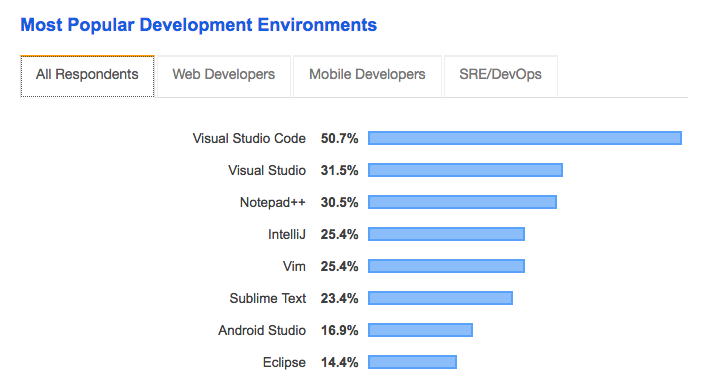Click the "Android Studio" label
This screenshot has width=706, height=384.
[262, 330]
